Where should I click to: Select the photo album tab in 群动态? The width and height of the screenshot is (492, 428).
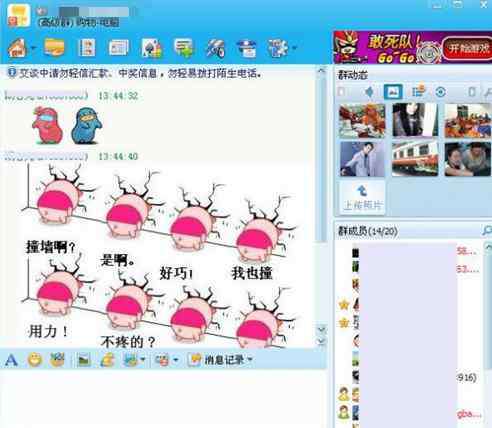[393, 92]
